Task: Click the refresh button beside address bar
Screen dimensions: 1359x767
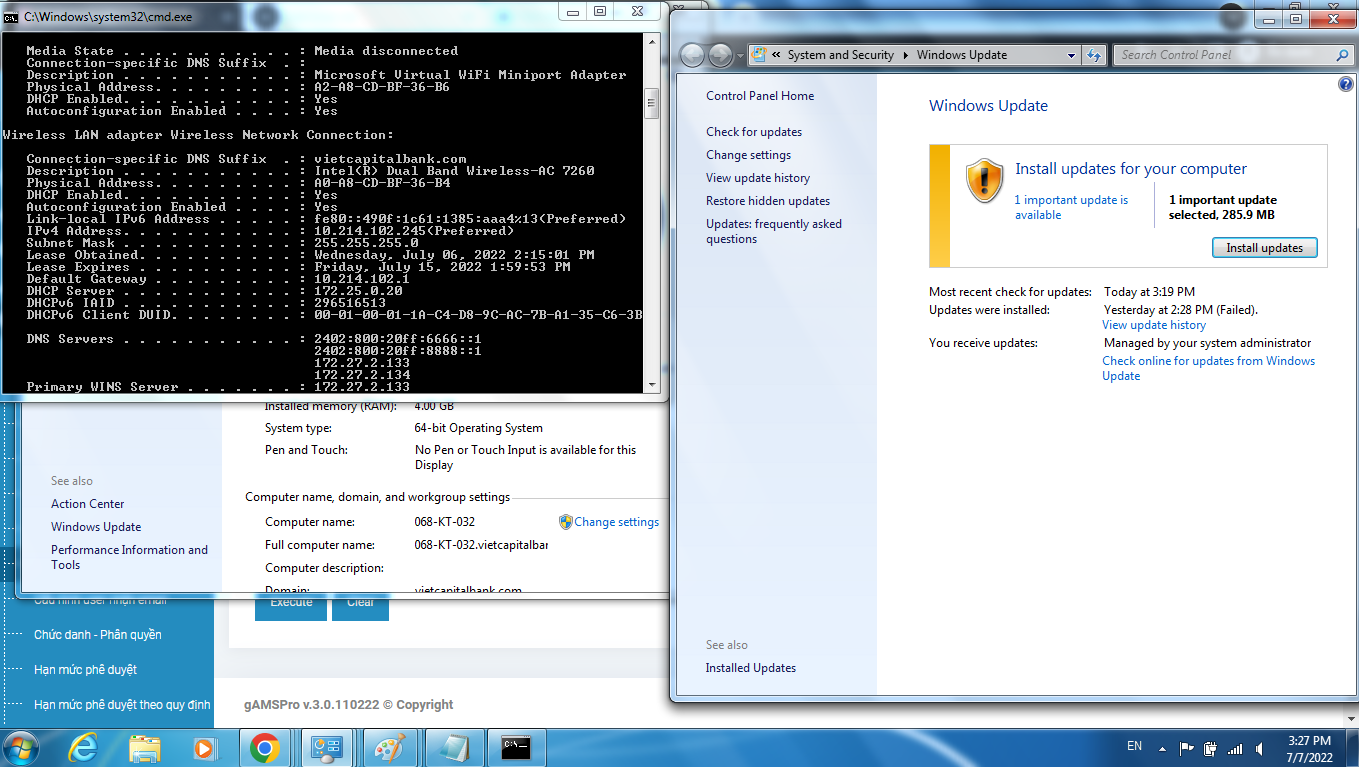Action: [x=1094, y=55]
